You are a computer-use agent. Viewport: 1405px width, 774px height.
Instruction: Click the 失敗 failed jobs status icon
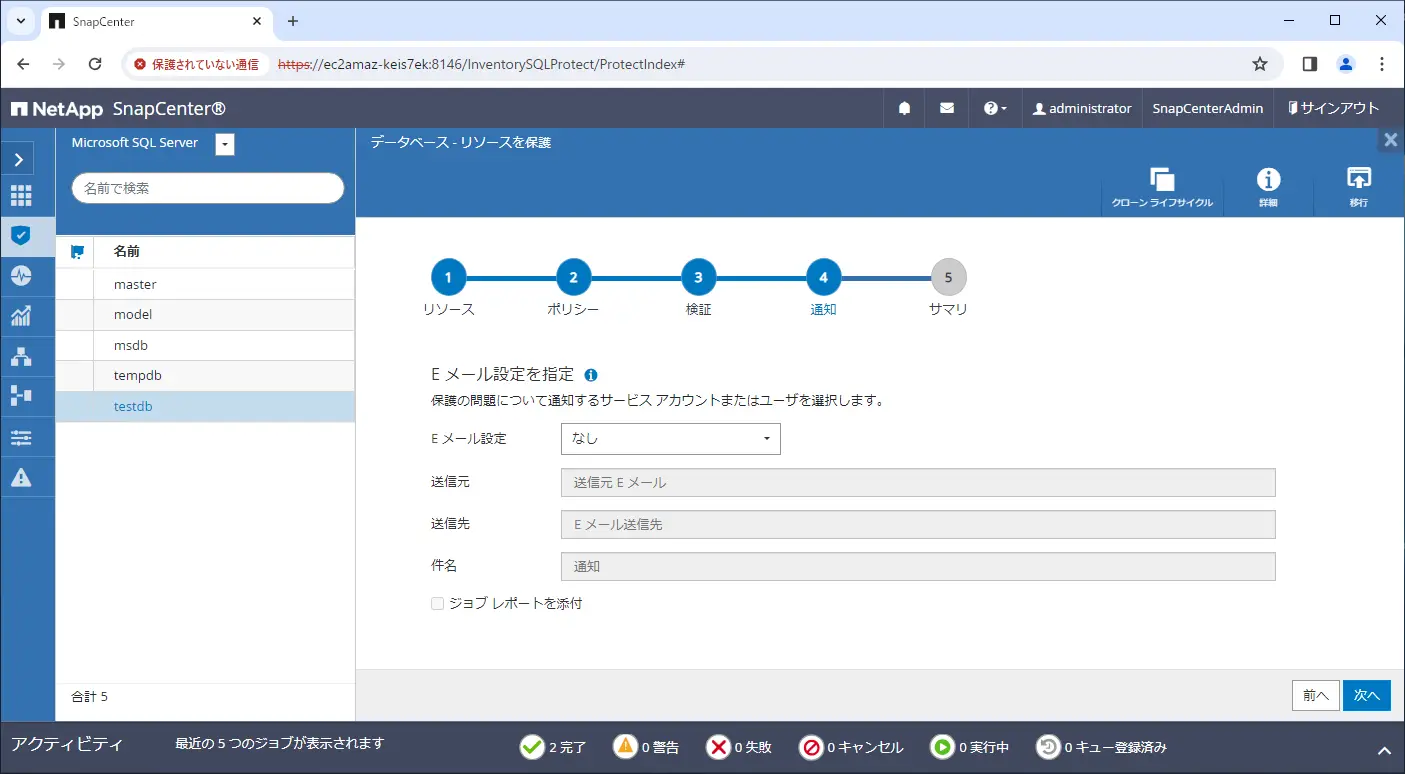(718, 747)
